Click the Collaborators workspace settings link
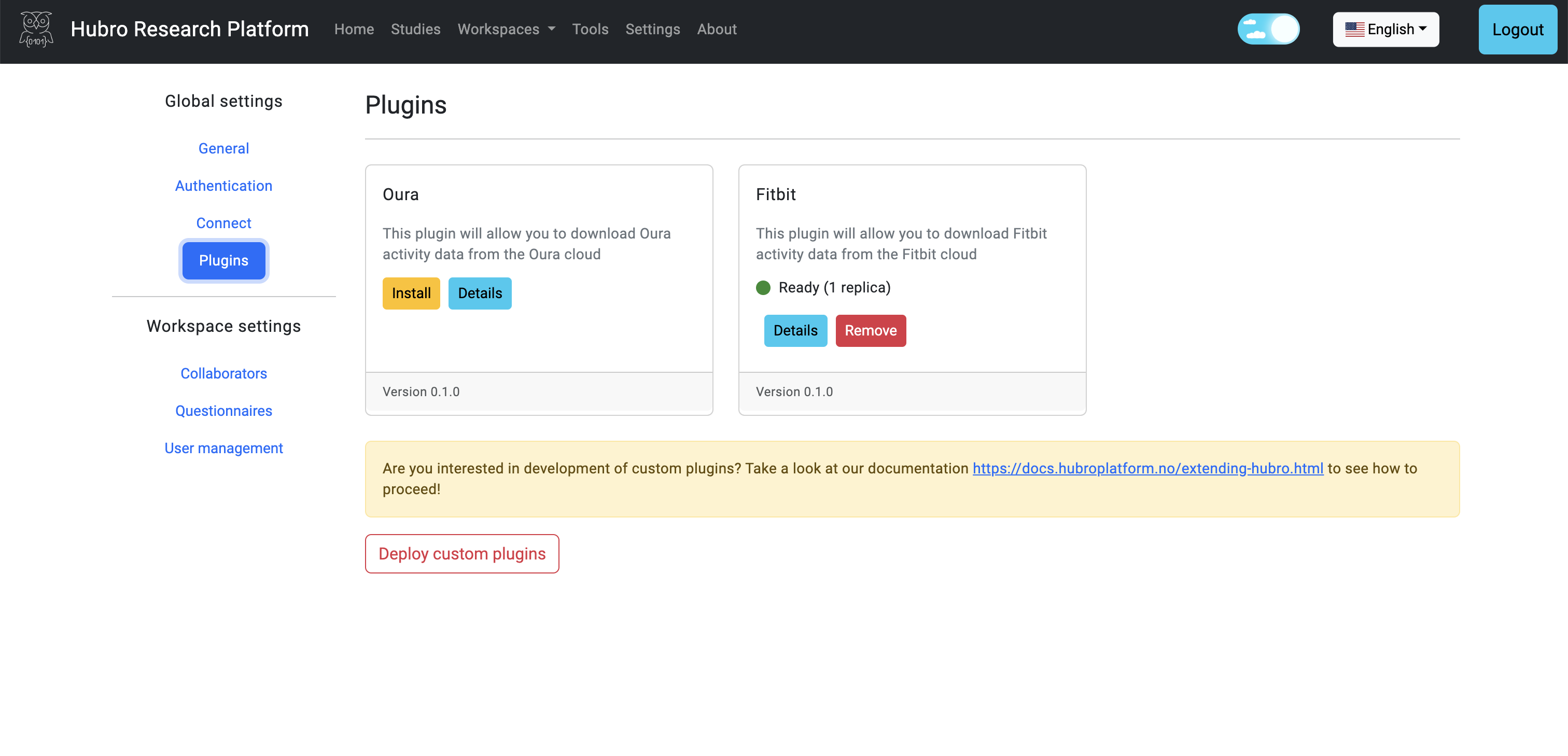The height and width of the screenshot is (756, 1568). [x=224, y=374]
